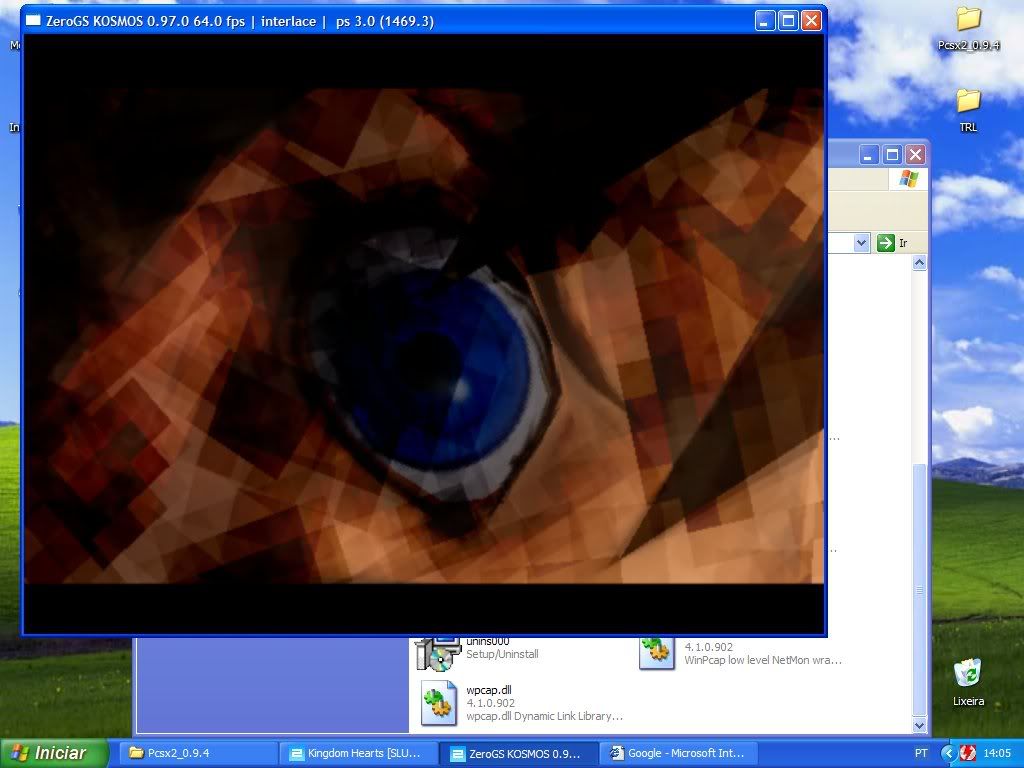Click the scrollbar down arrow in Explorer
The image size is (1024, 768).
(x=920, y=725)
